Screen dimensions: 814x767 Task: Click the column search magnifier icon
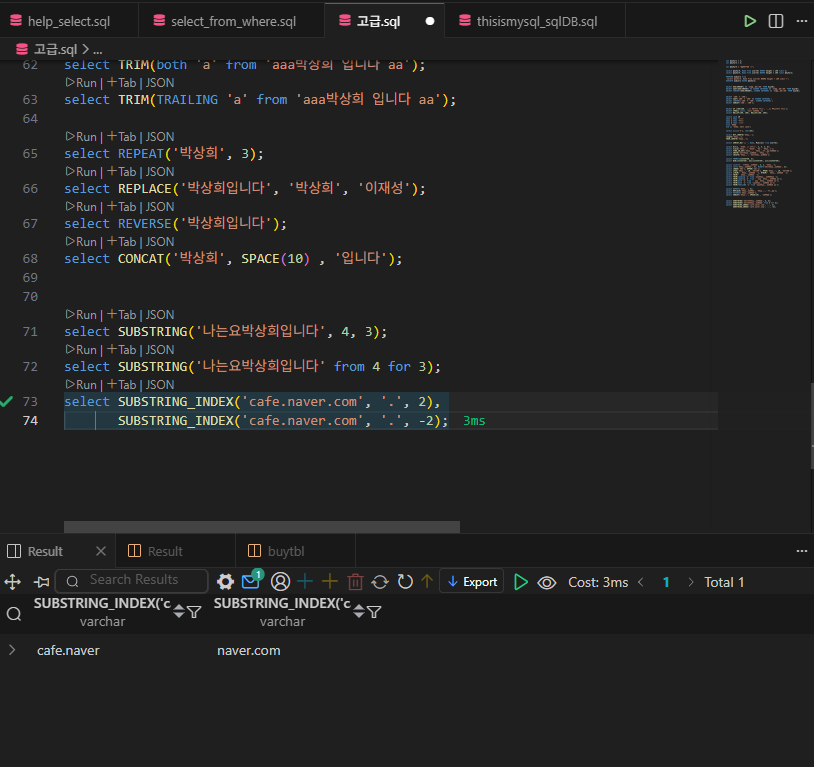[14, 614]
